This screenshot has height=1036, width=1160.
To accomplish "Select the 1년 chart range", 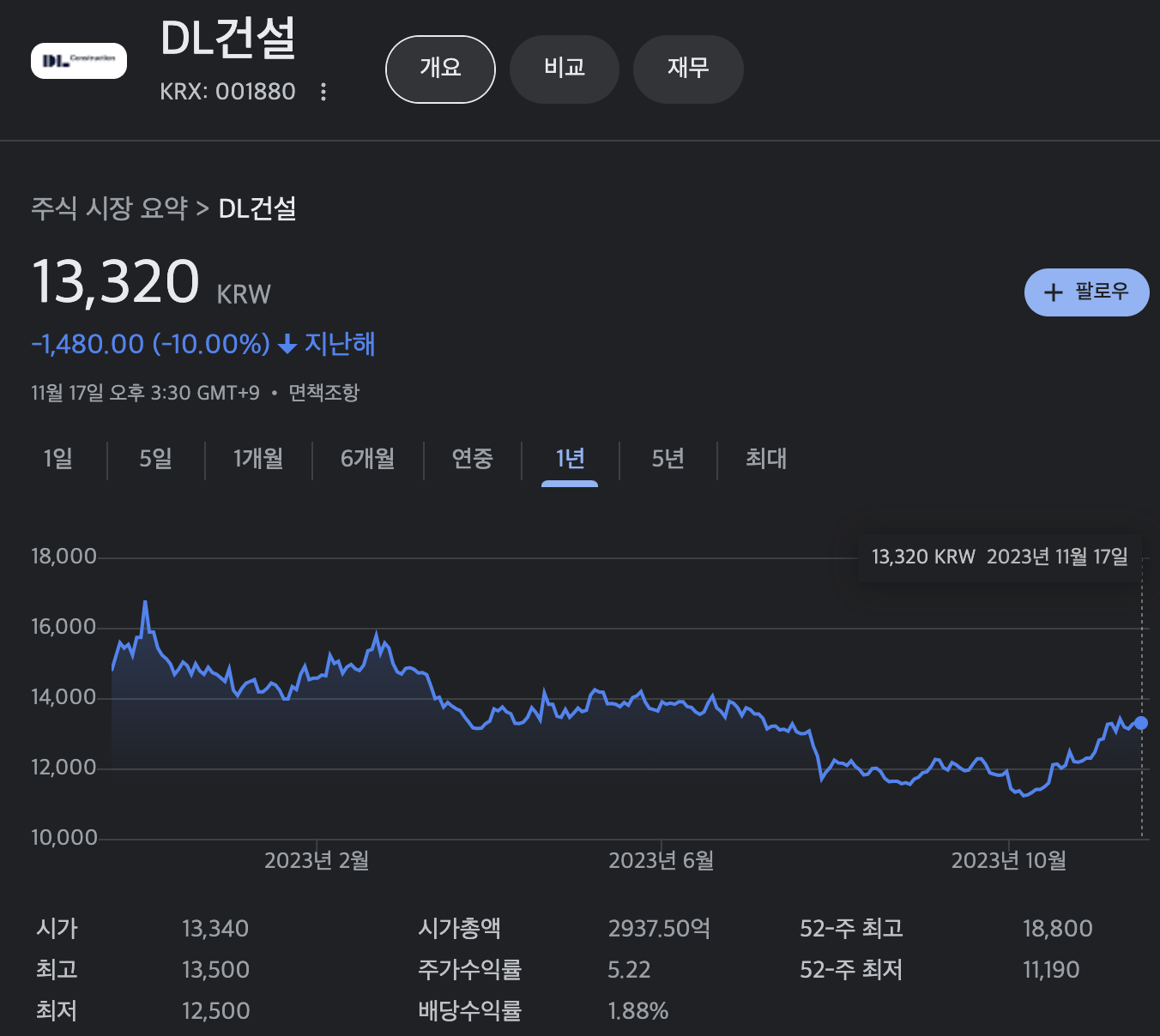I will 570,459.
